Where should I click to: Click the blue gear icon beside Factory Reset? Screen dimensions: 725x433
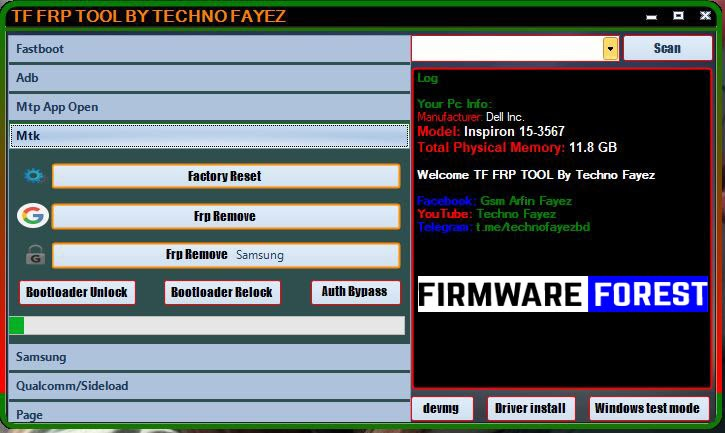coord(34,176)
